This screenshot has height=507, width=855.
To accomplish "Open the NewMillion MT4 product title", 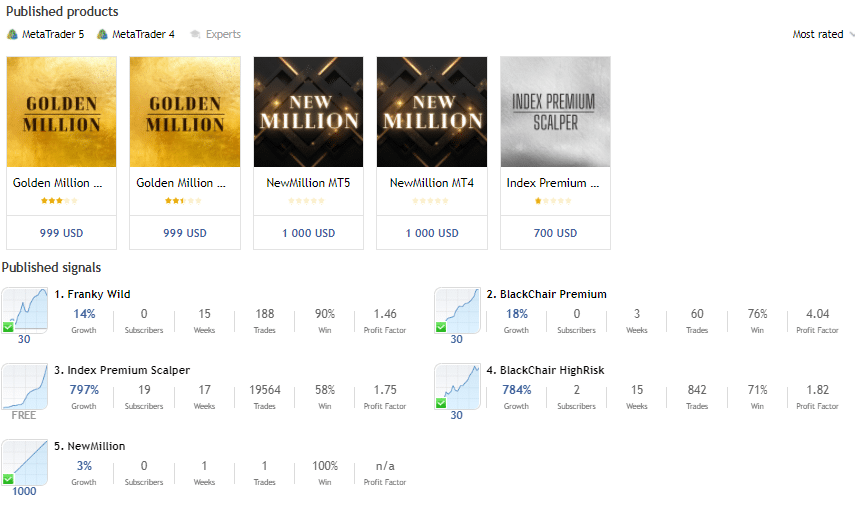I will pyautogui.click(x=432, y=183).
